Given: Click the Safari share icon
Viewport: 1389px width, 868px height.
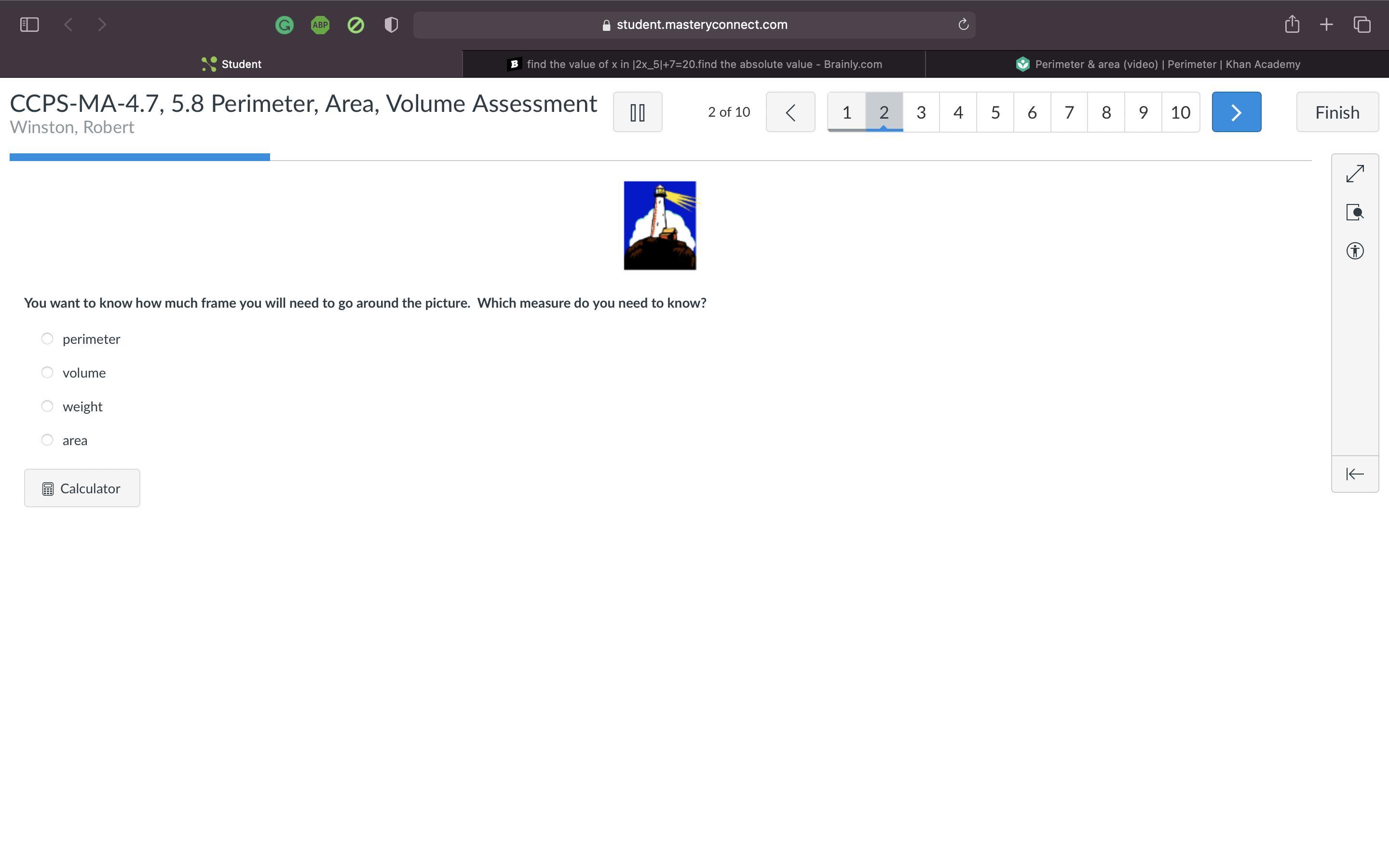Looking at the screenshot, I should pyautogui.click(x=1292, y=25).
